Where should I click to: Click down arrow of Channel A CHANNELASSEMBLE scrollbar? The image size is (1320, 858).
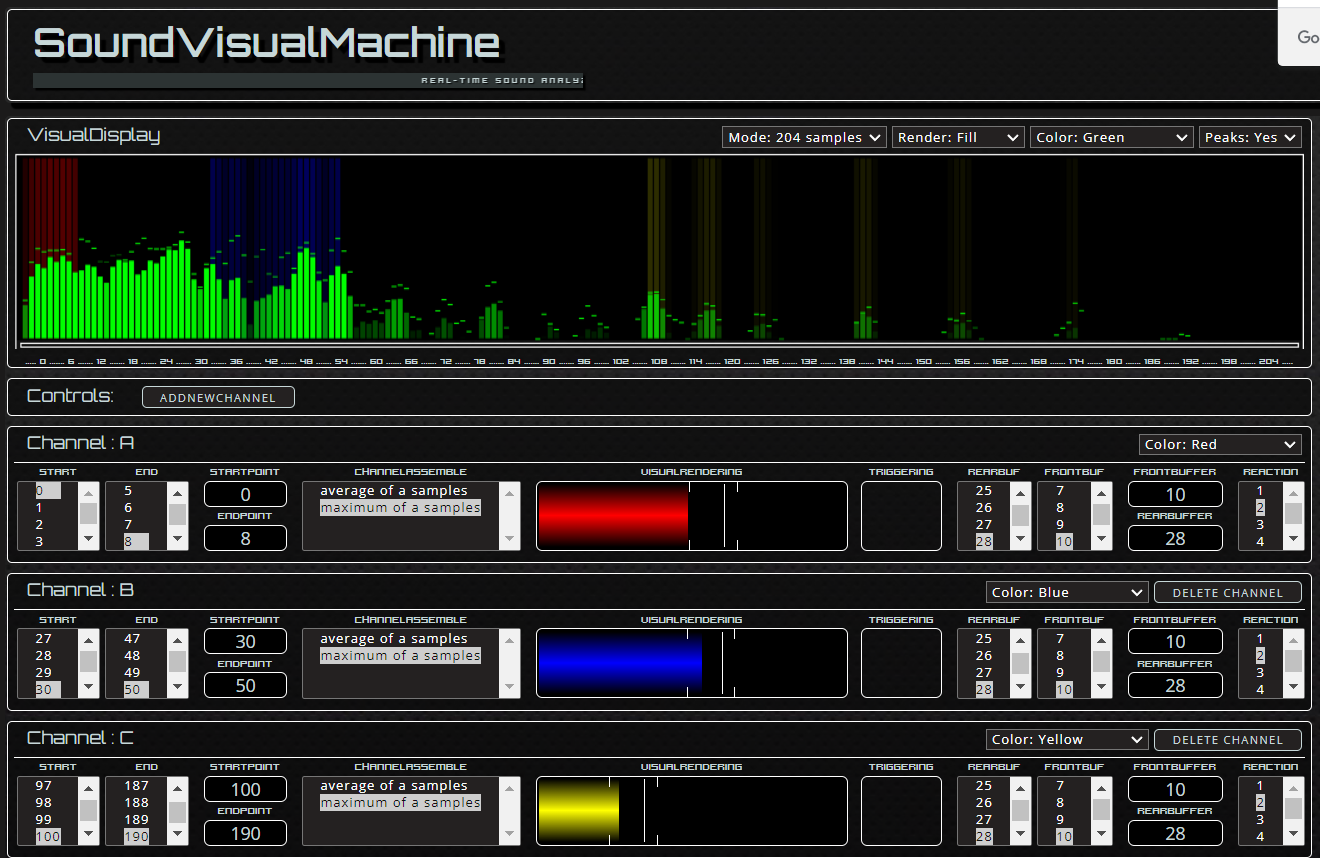pyautogui.click(x=510, y=540)
